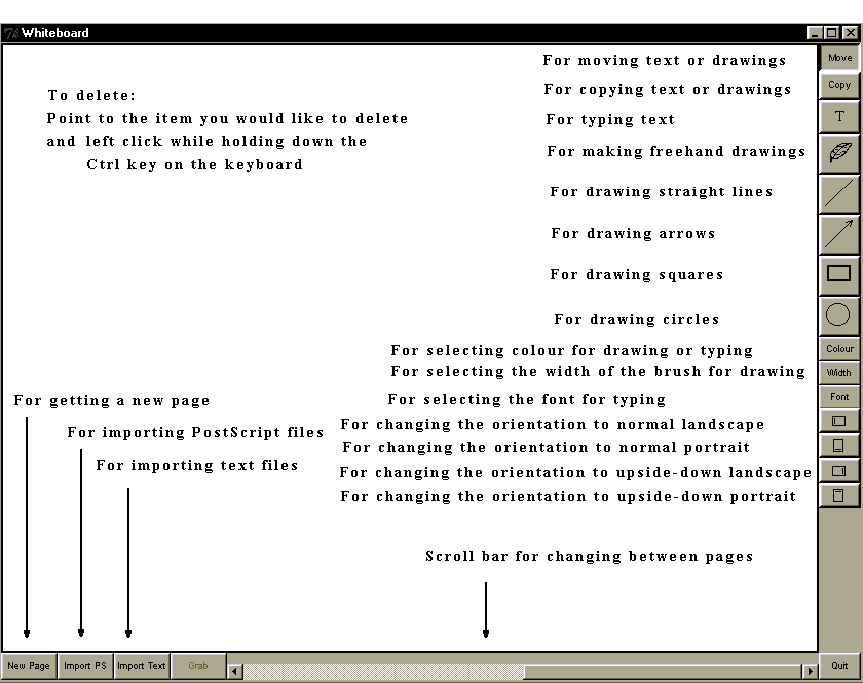863x683 pixels.
Task: Open the Colour selector
Action: pos(839,349)
